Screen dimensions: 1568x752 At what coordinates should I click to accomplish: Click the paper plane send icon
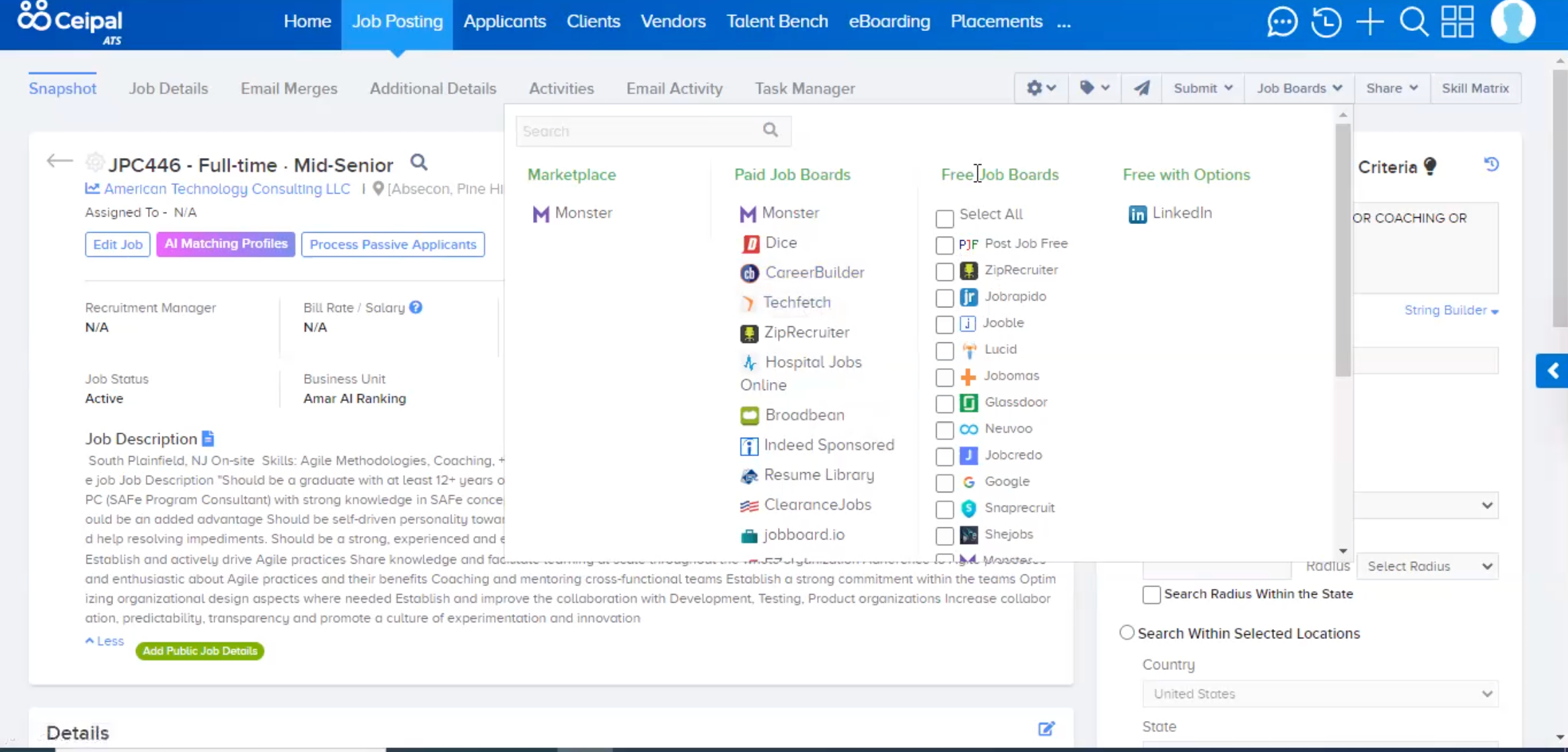pyautogui.click(x=1141, y=88)
